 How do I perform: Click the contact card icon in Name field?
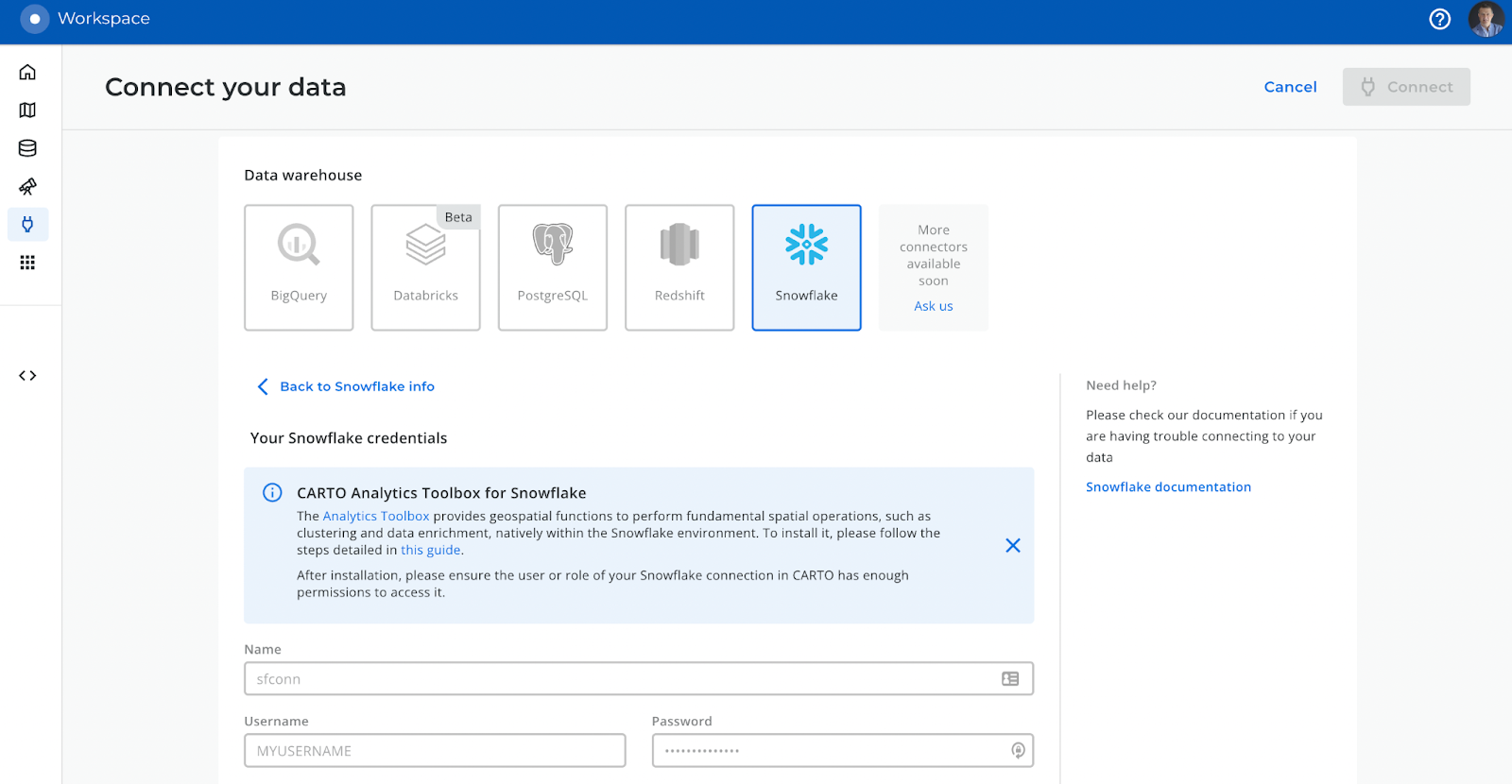pos(1010,678)
